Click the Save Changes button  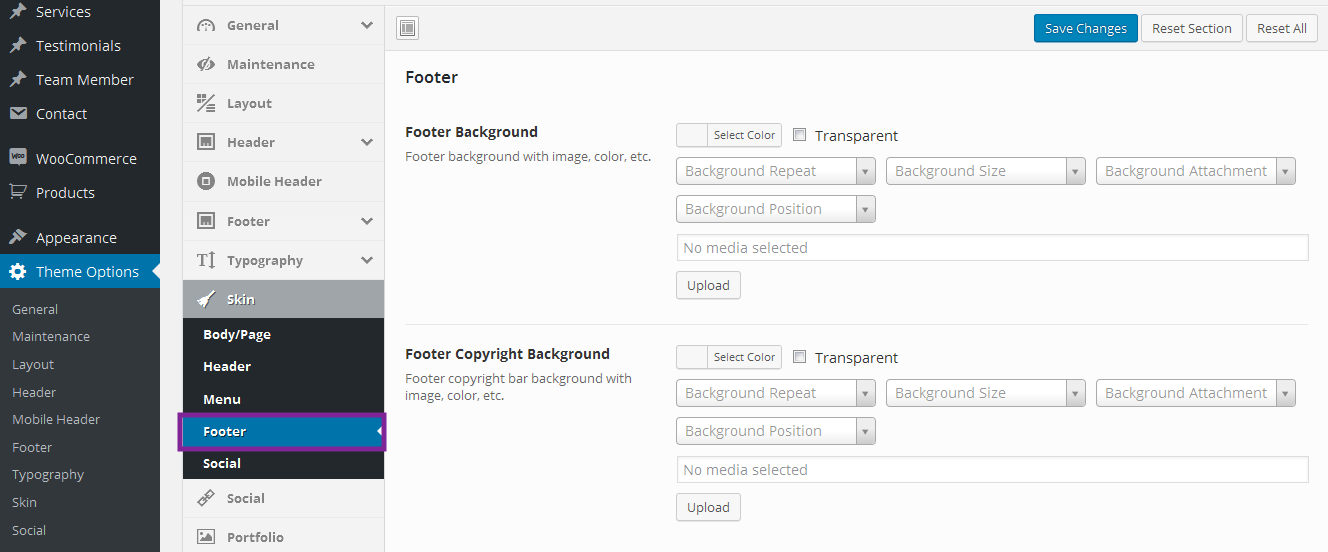click(x=1085, y=28)
